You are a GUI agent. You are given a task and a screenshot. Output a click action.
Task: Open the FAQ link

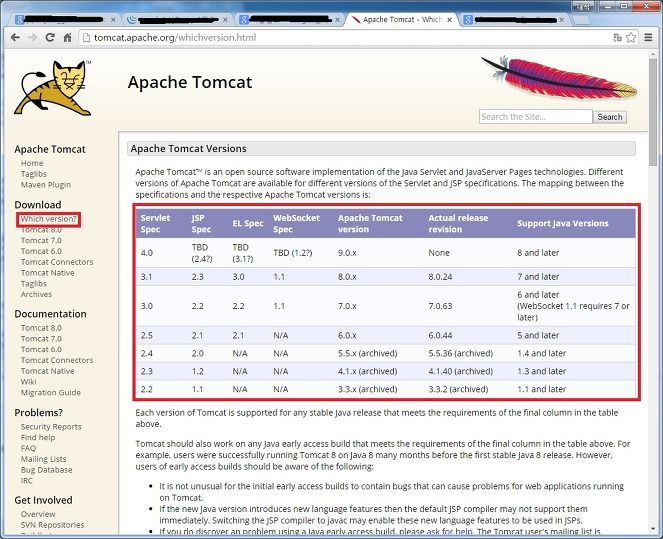[x=28, y=448]
